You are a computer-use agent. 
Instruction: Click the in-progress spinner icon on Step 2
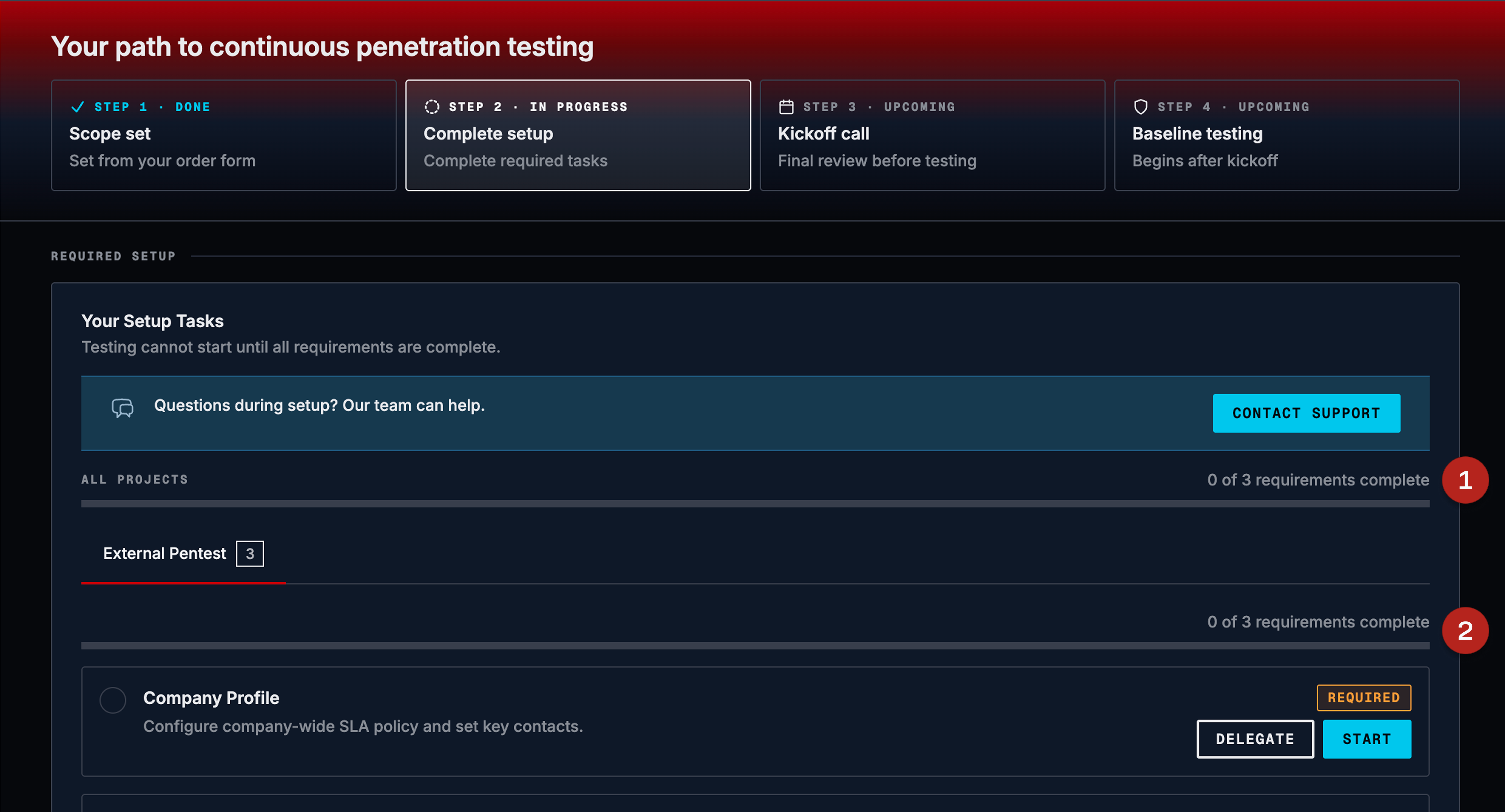pyautogui.click(x=432, y=107)
